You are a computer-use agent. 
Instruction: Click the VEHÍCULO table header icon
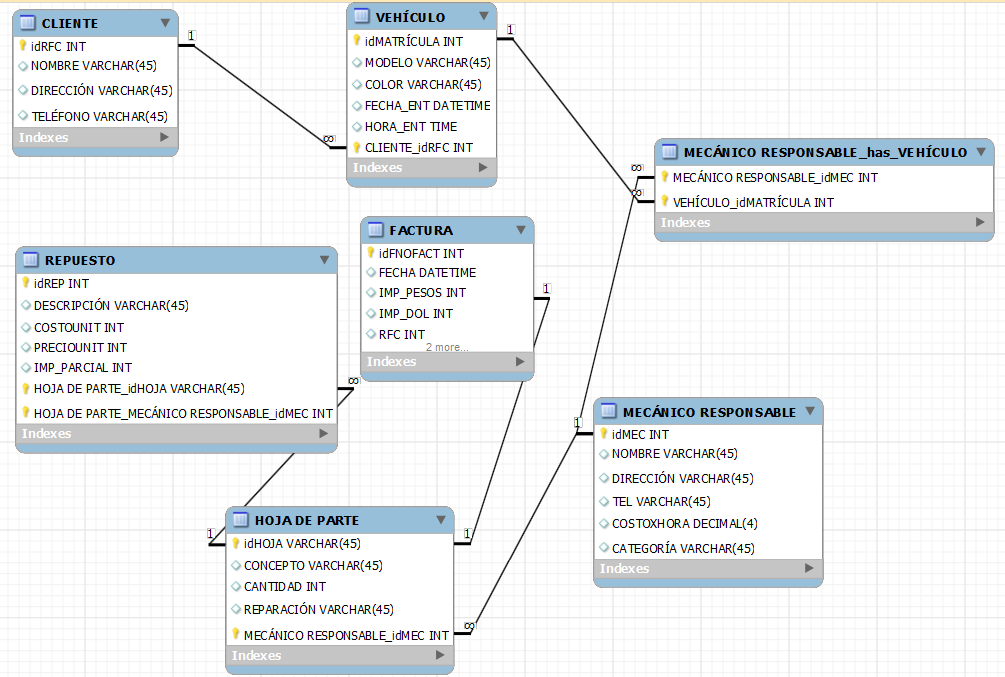pos(362,17)
